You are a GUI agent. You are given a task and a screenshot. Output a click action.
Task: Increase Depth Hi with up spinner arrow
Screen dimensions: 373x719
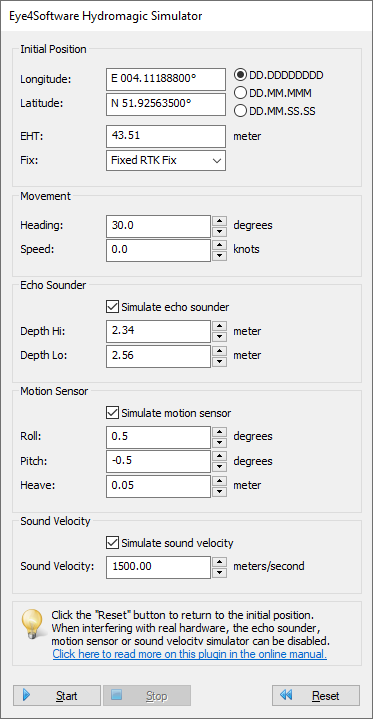click(x=220, y=326)
